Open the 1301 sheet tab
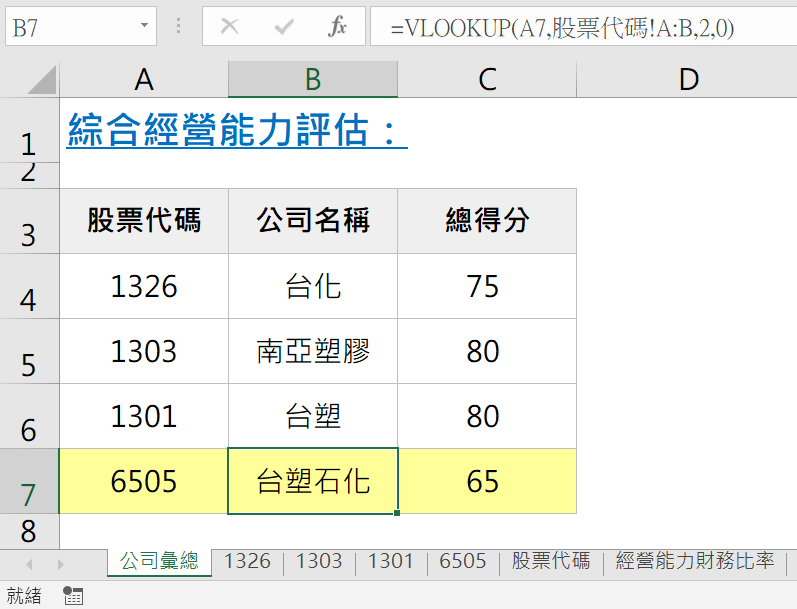This screenshot has width=797, height=609. (x=391, y=562)
